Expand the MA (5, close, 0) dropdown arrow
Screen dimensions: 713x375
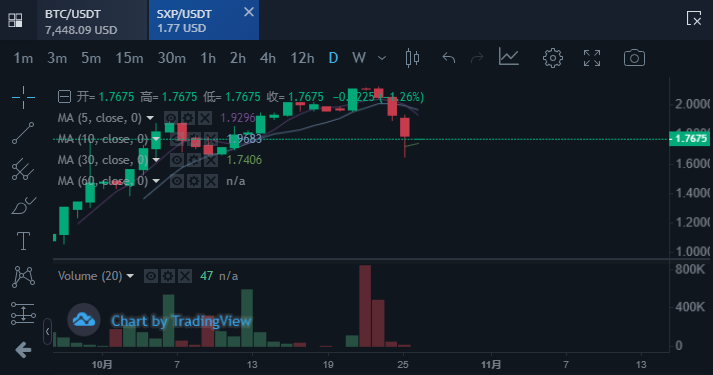coord(150,118)
